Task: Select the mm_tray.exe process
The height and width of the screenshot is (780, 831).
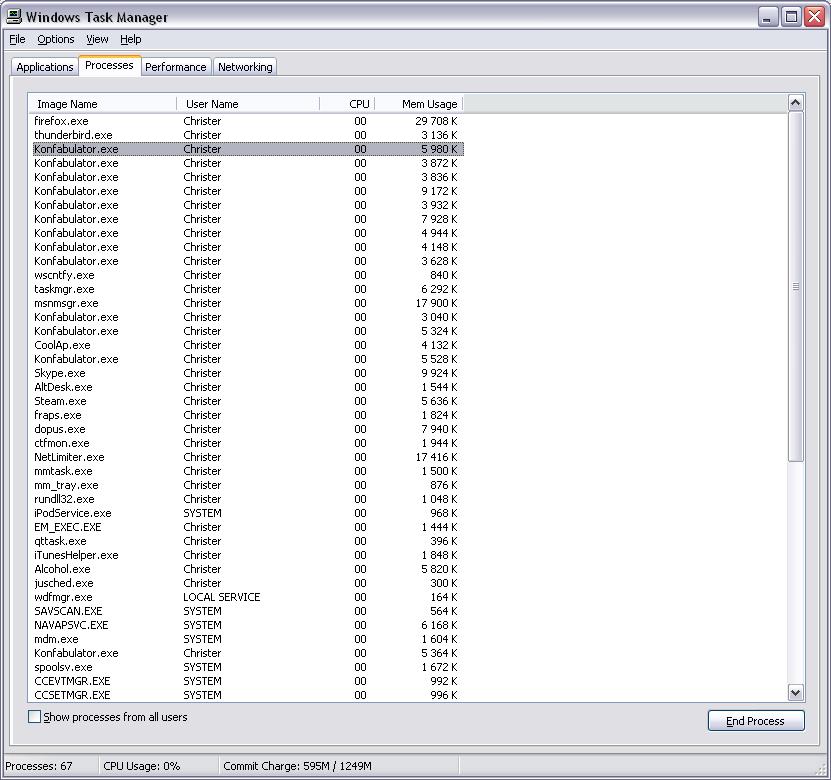Action: (248, 485)
